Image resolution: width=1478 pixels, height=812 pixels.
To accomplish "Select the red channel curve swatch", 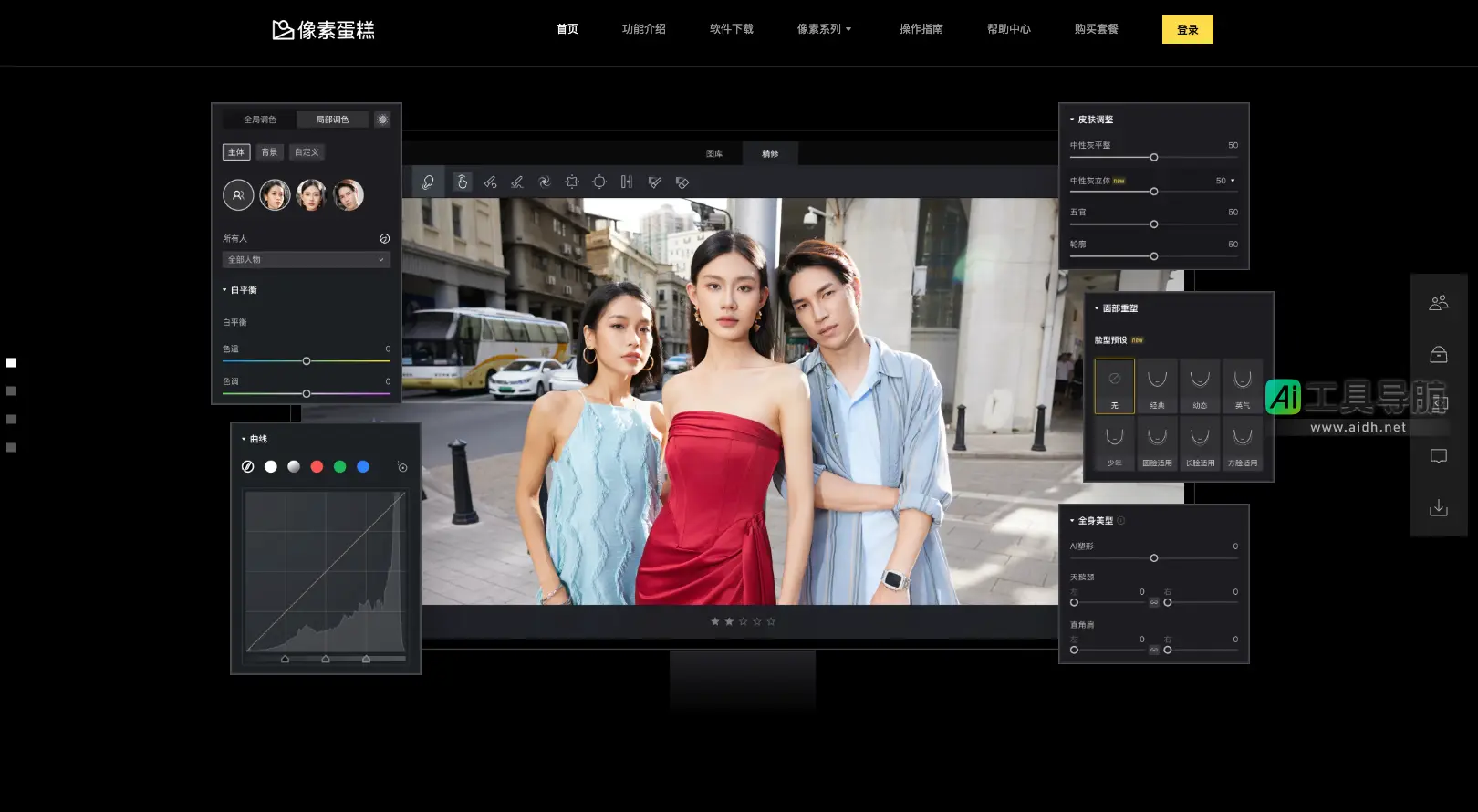I will 317,467.
